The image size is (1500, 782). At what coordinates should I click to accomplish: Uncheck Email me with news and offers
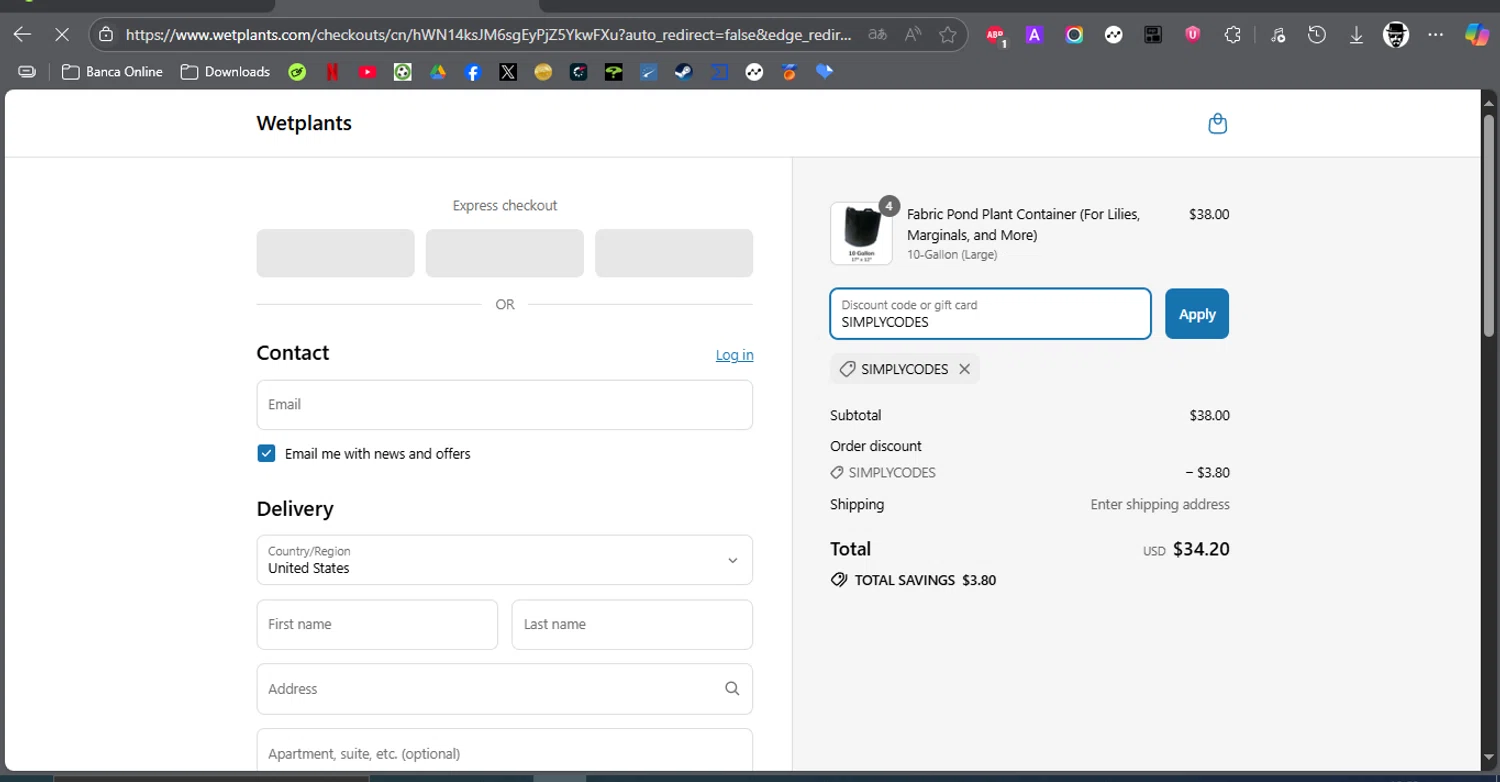point(266,453)
